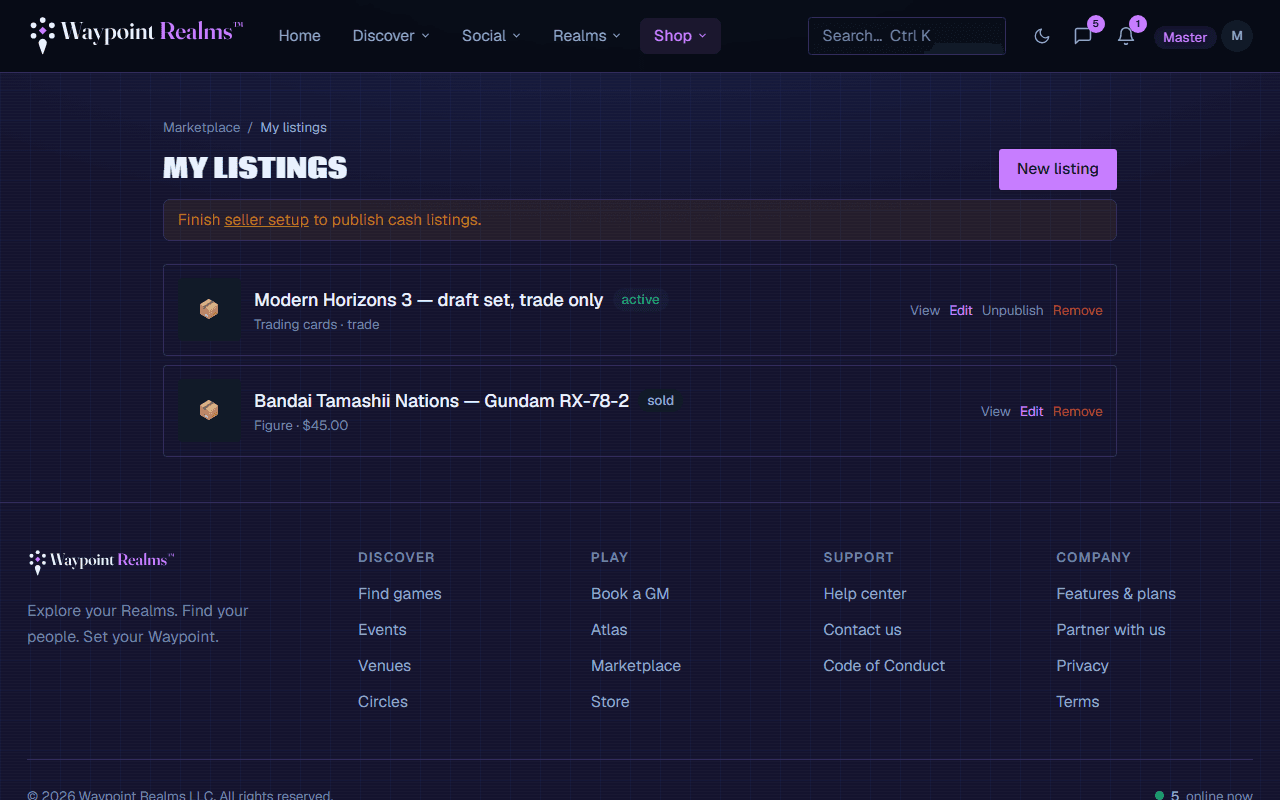The width and height of the screenshot is (1280, 800).
Task: Click My listings breadcrumb text
Action: (x=294, y=128)
